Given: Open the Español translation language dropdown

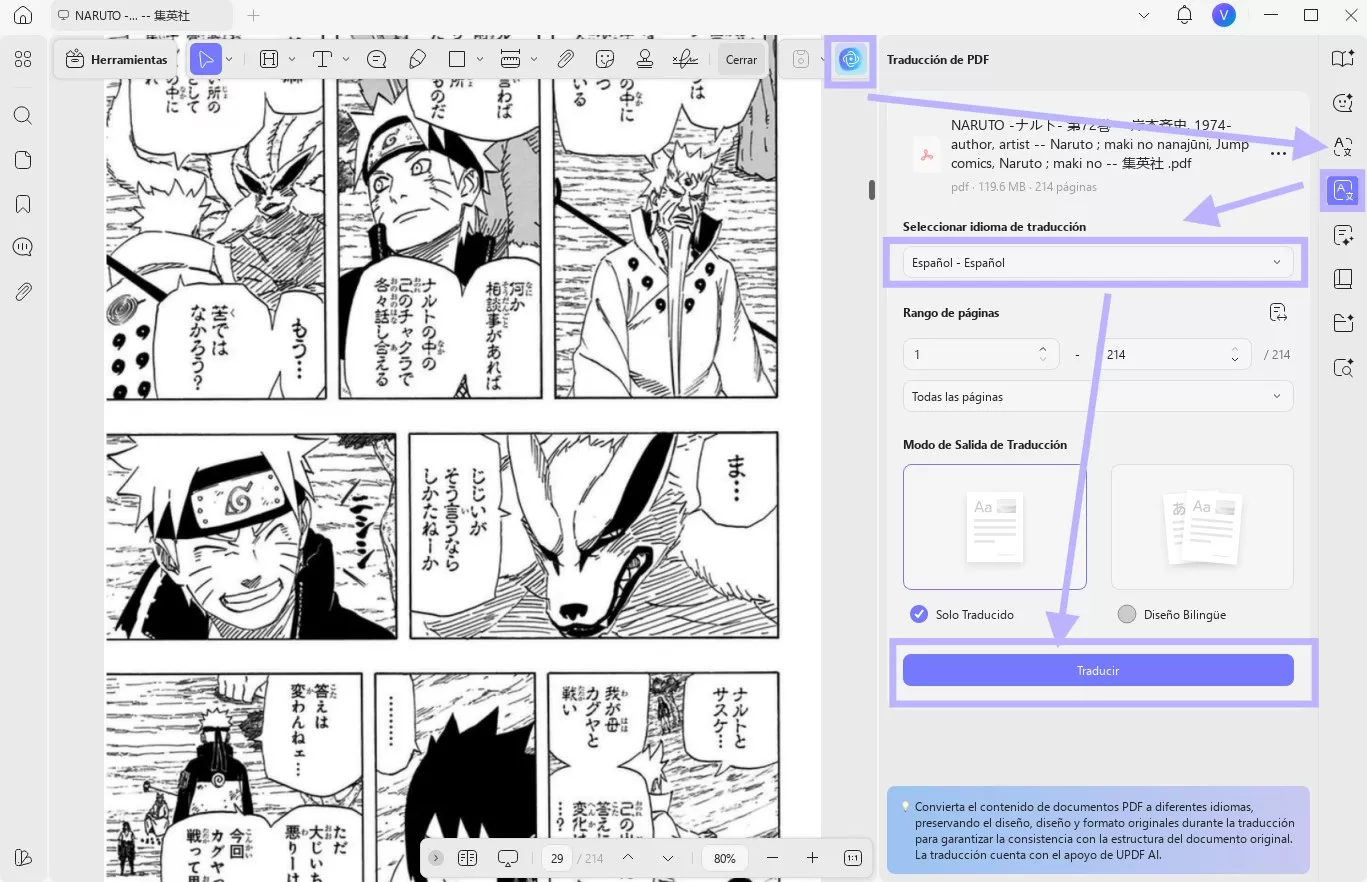Looking at the screenshot, I should (1097, 262).
